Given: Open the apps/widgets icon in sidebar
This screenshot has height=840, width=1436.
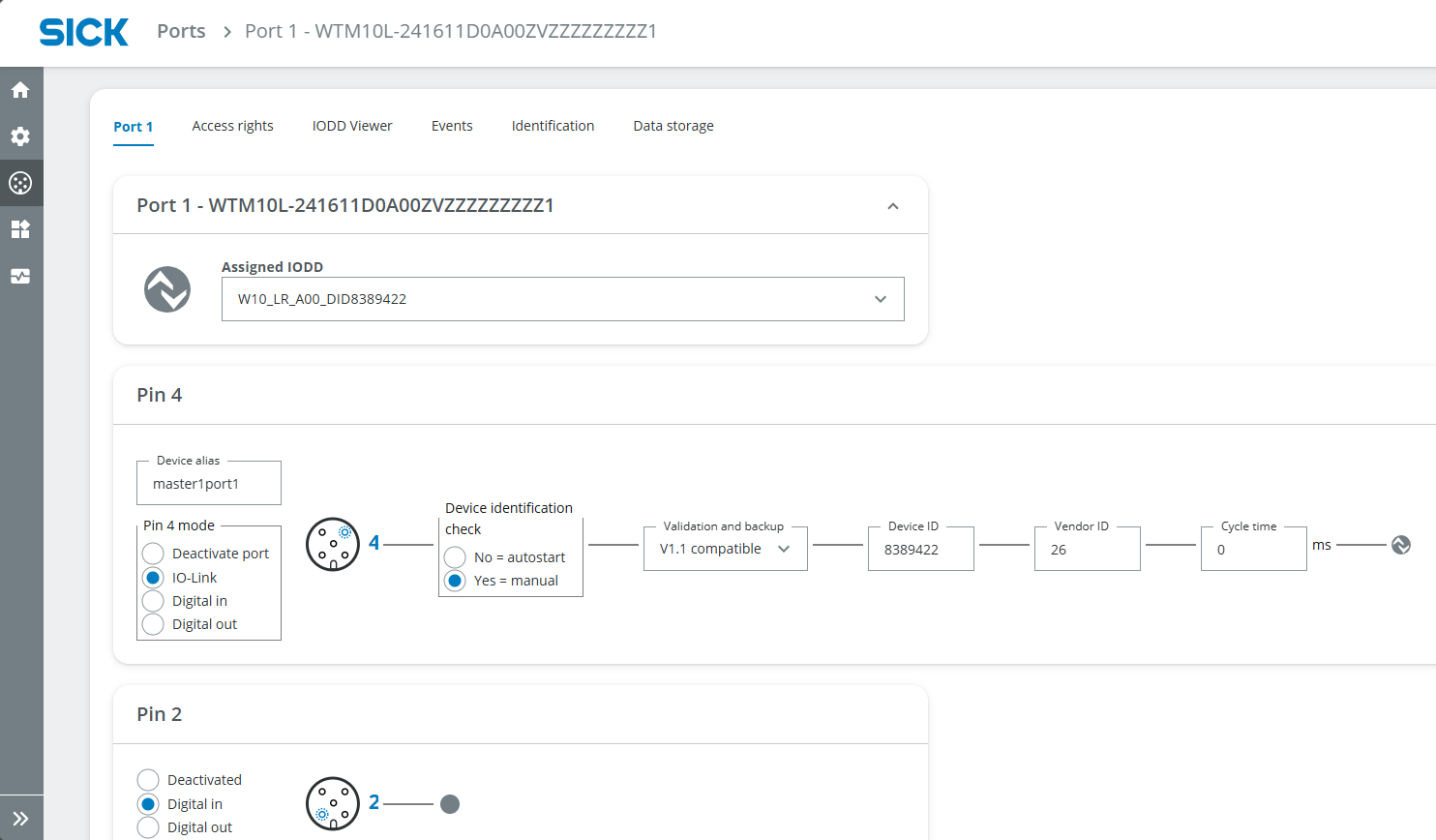Looking at the screenshot, I should point(20,229).
